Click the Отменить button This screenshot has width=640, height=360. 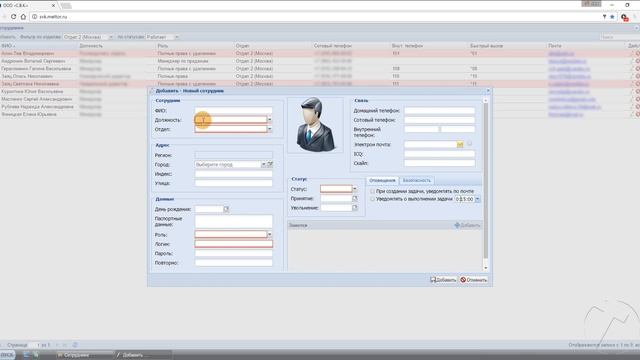(473, 280)
